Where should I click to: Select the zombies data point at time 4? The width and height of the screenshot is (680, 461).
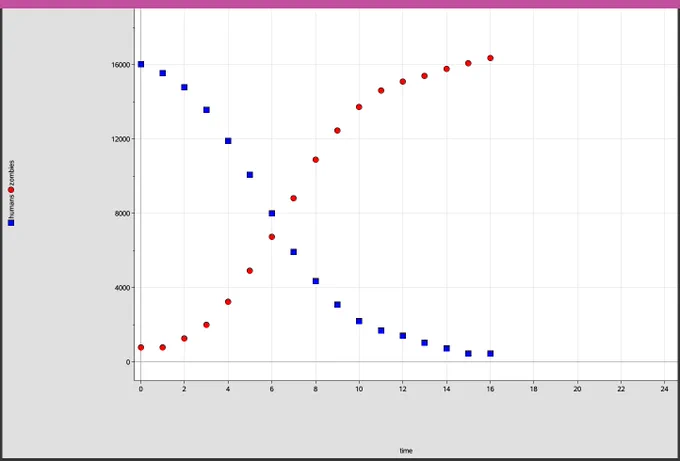tap(228, 302)
